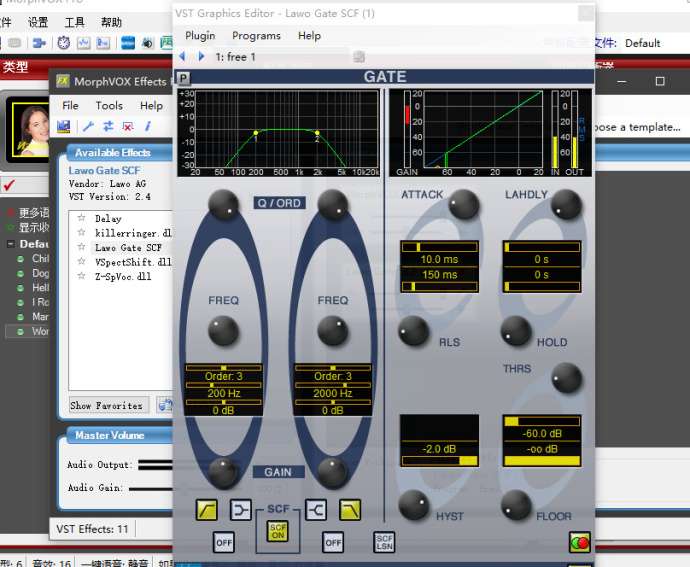Screen dimensions: 690x567
Task: Open the 帮助 menu in MorphVOX
Action: click(111, 22)
